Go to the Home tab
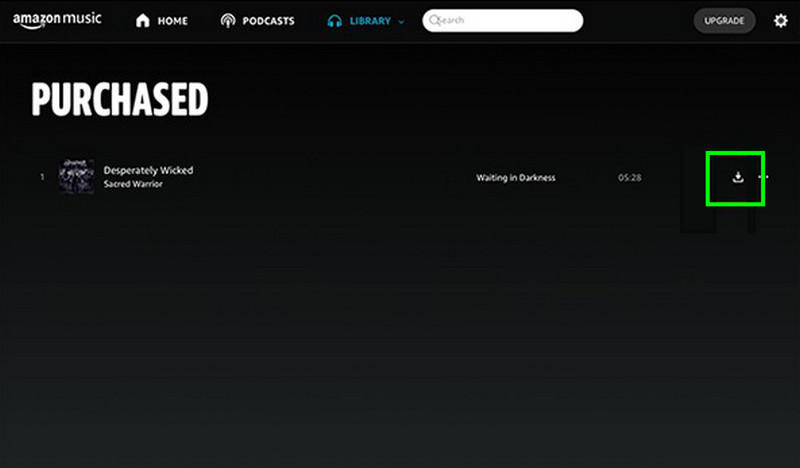 tap(162, 21)
